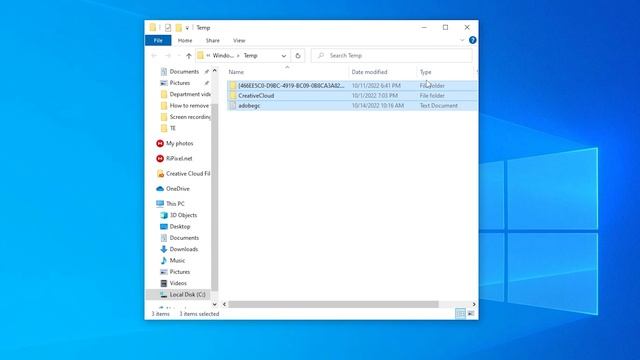Click the Music note icon
The image size is (640, 360).
pos(164,260)
